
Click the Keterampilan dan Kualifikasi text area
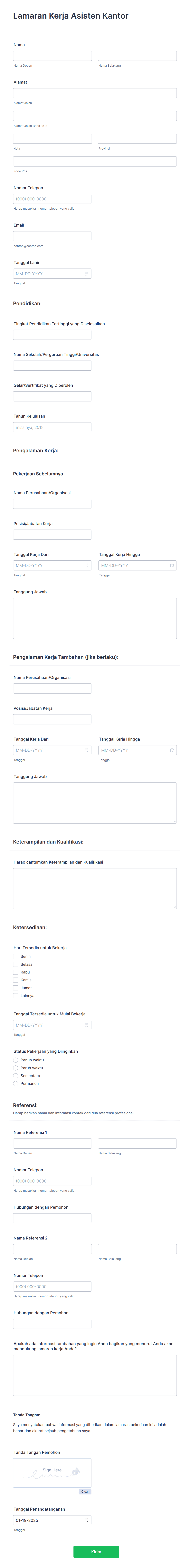pos(95,889)
